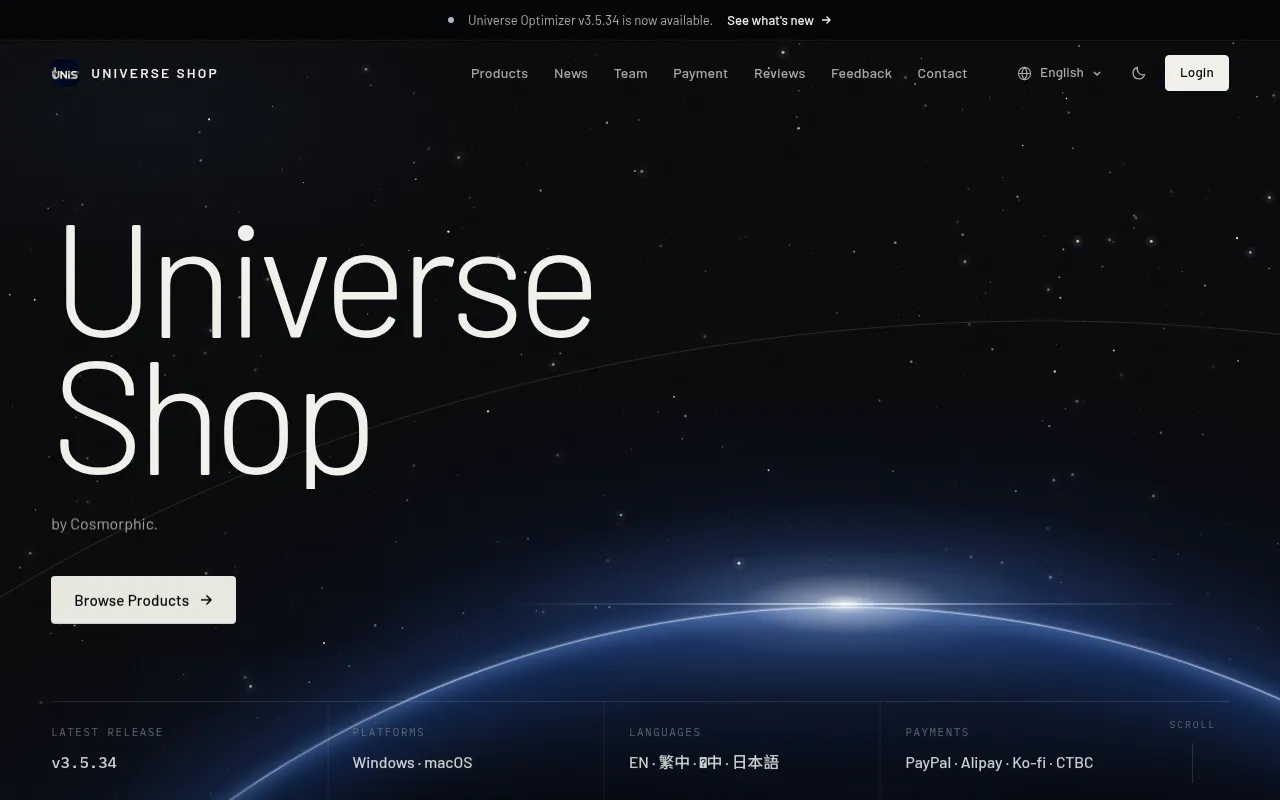1280x800 pixels.
Task: Go to the News page
Action: click(571, 73)
